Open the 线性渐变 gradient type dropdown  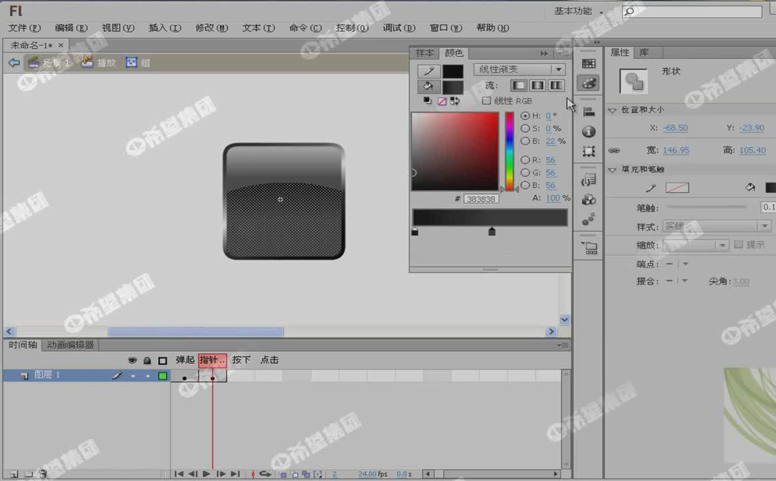coord(519,70)
